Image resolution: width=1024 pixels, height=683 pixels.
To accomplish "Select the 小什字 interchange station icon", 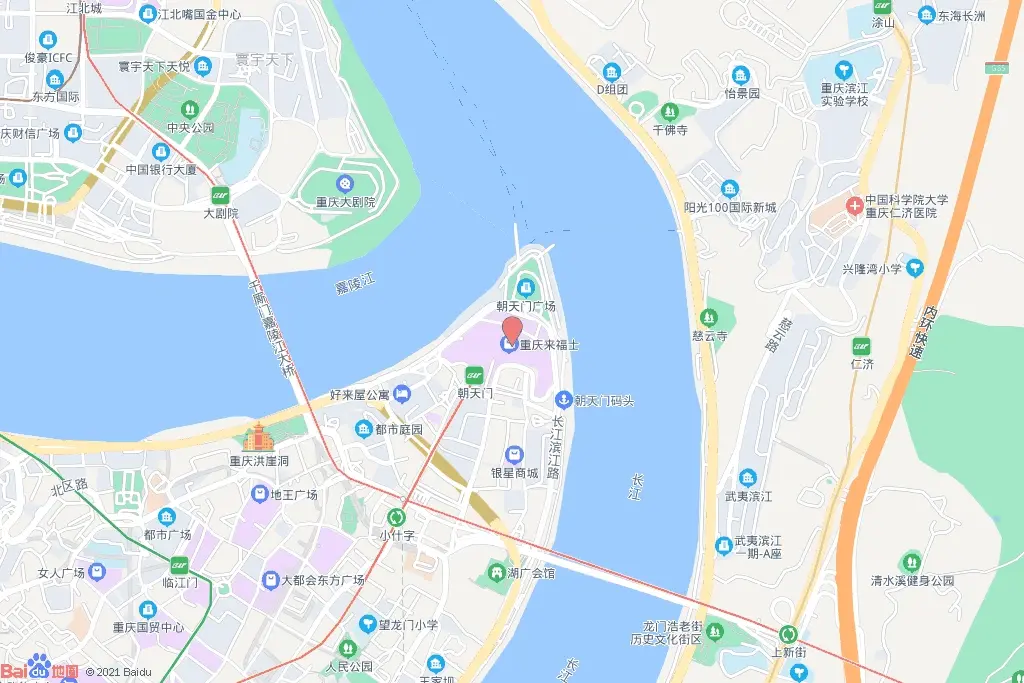I will click(396, 518).
